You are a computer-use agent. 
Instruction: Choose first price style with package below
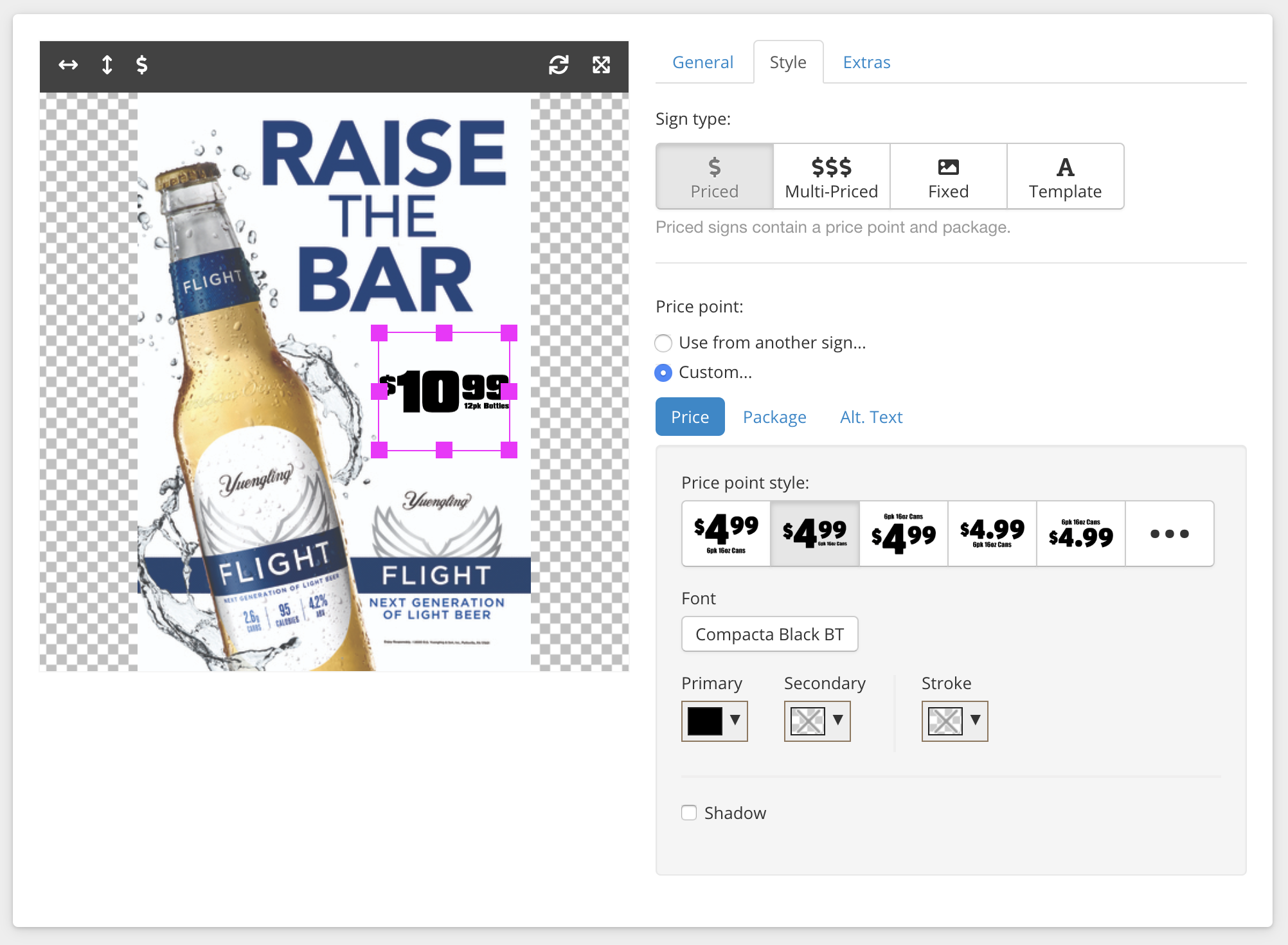point(726,534)
